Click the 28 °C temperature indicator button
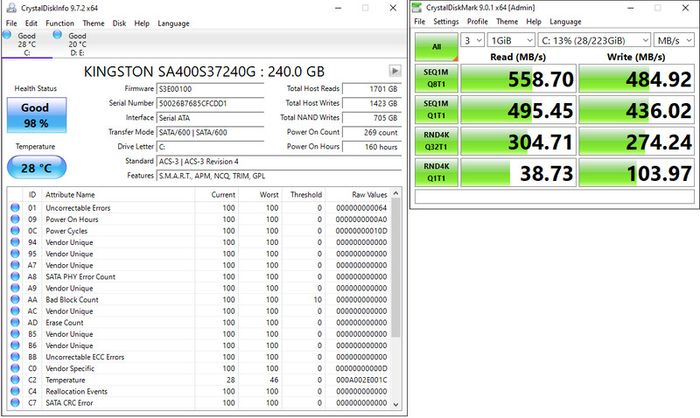Viewport: 700px width, 418px height. pyautogui.click(x=37, y=168)
